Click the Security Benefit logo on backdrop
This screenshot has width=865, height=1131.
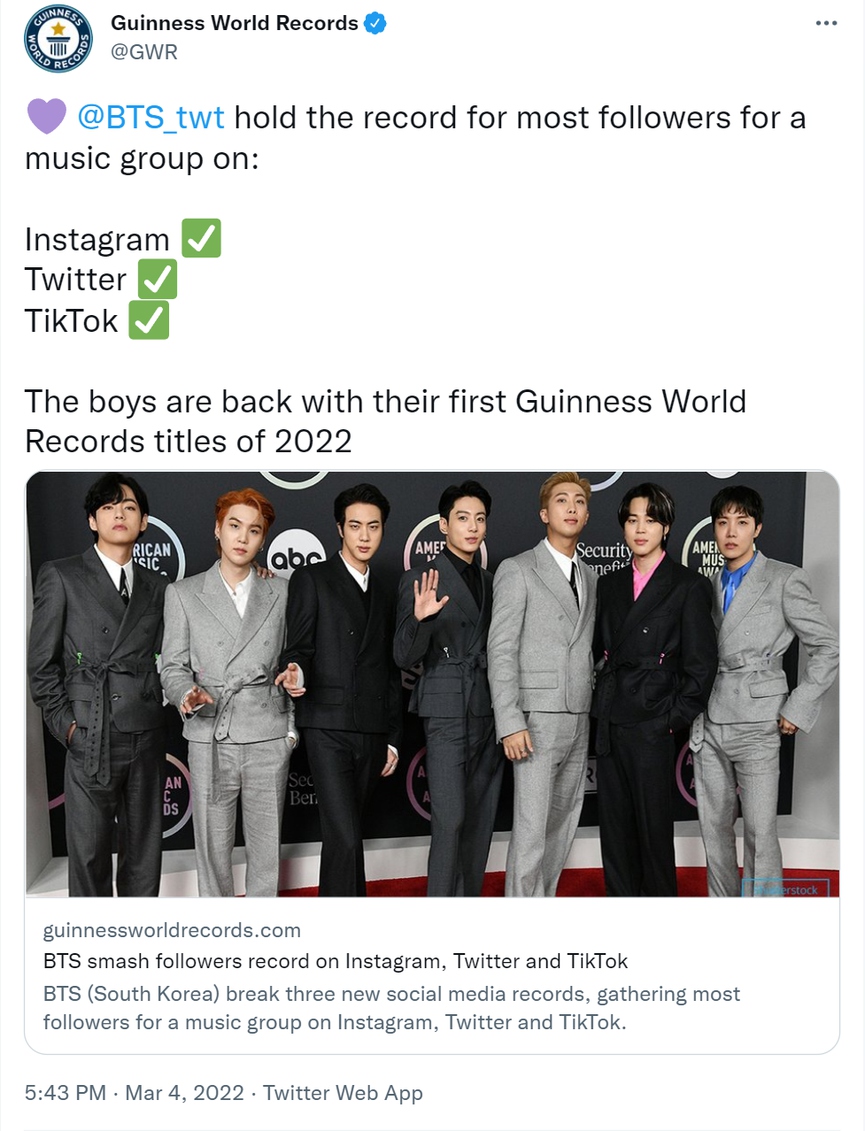point(605,558)
